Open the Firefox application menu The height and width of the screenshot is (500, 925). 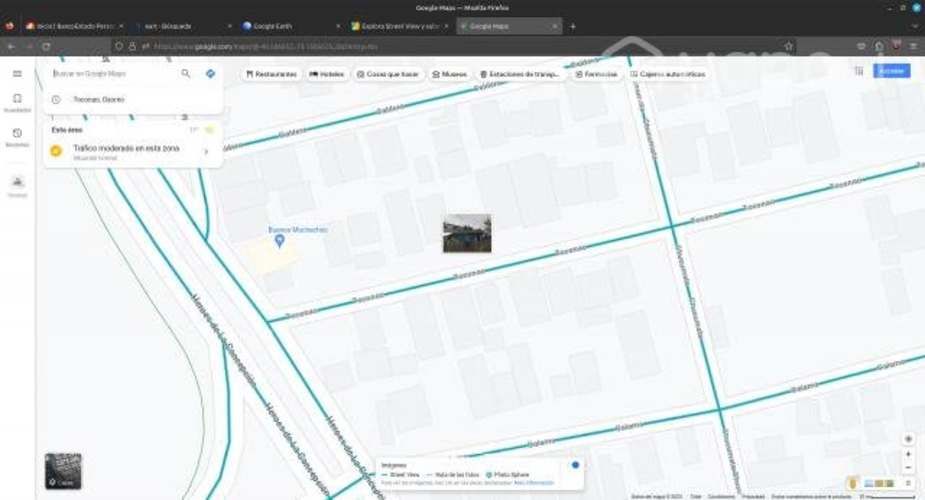coord(913,46)
